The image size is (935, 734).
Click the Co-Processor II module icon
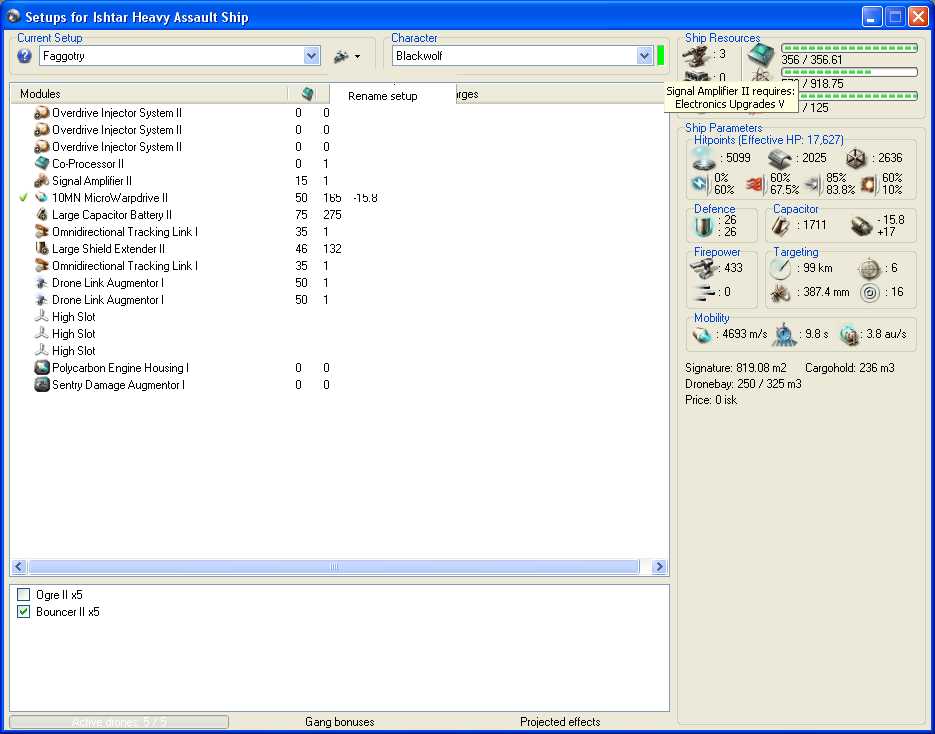coord(42,163)
